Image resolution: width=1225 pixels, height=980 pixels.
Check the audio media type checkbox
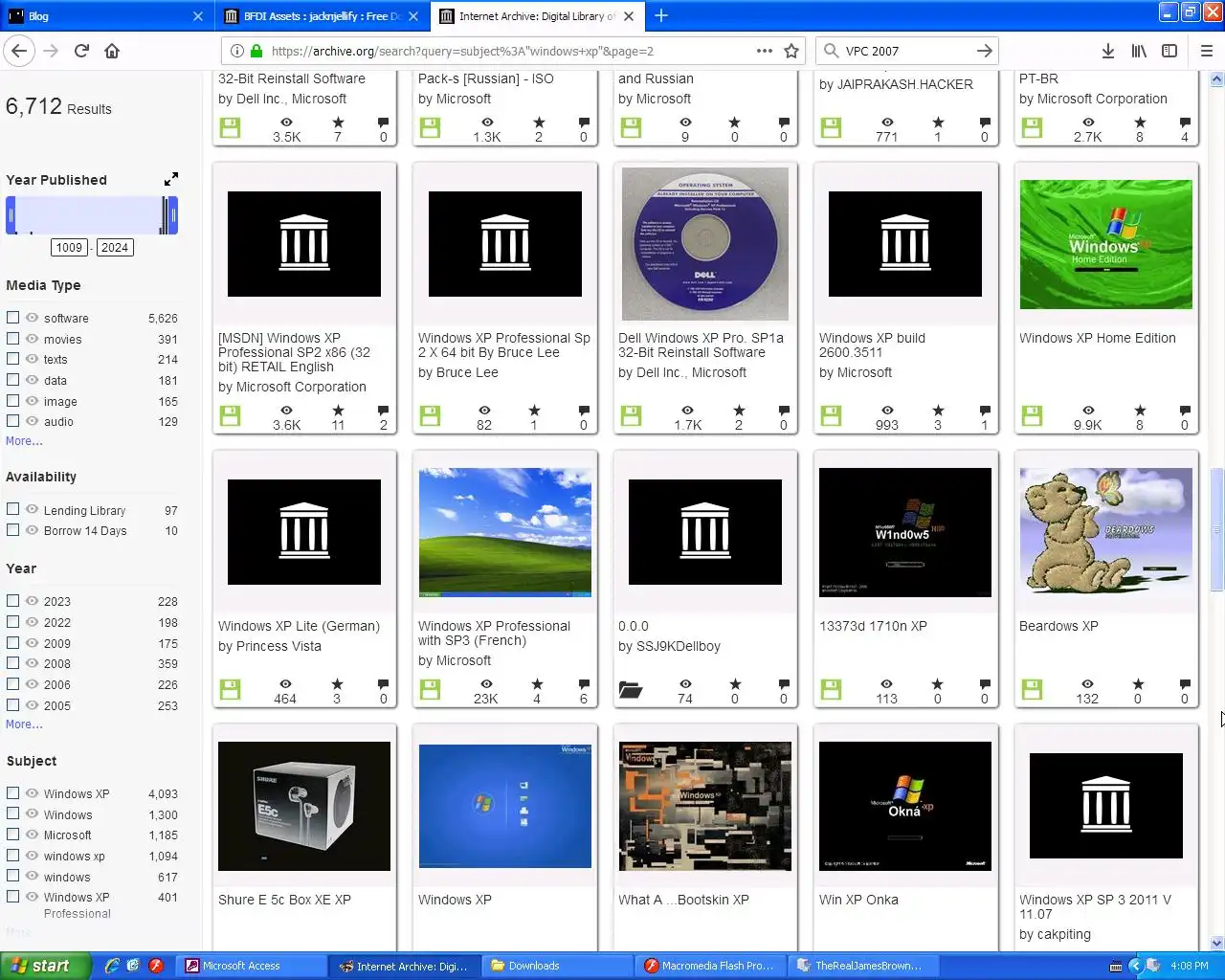[12, 421]
